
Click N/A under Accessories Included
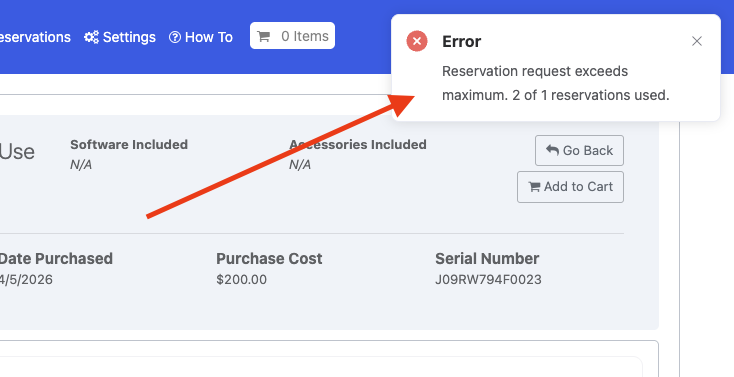300,165
